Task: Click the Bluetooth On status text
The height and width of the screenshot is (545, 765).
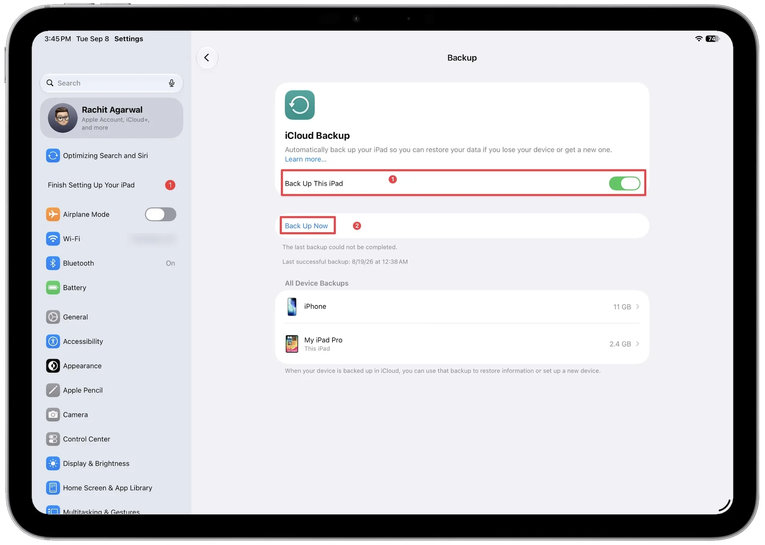Action: 170,263
